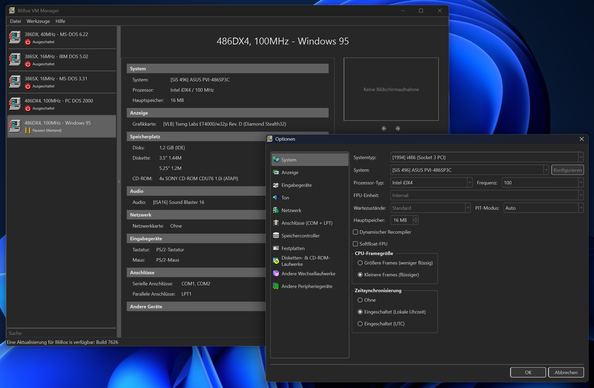Select Zeitsynchronisierung Ohne

(360, 300)
